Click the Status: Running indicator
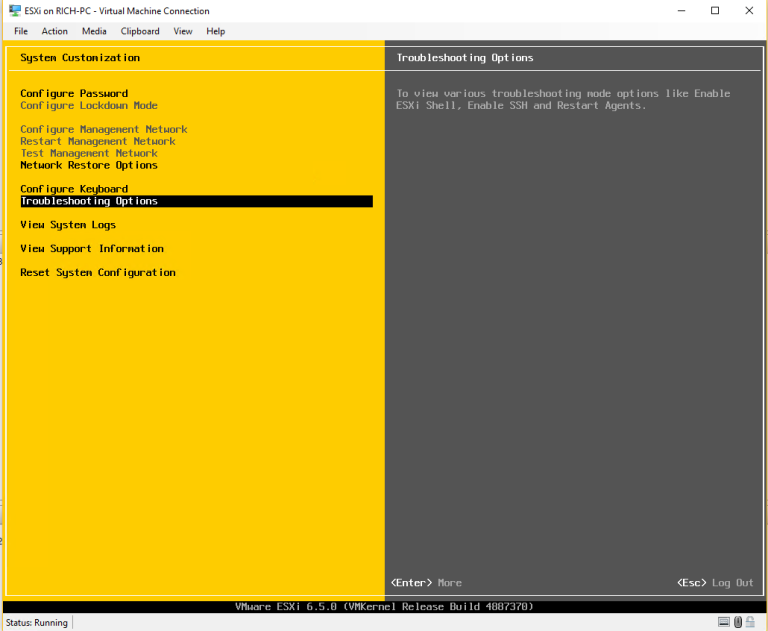The image size is (768, 631). point(37,622)
